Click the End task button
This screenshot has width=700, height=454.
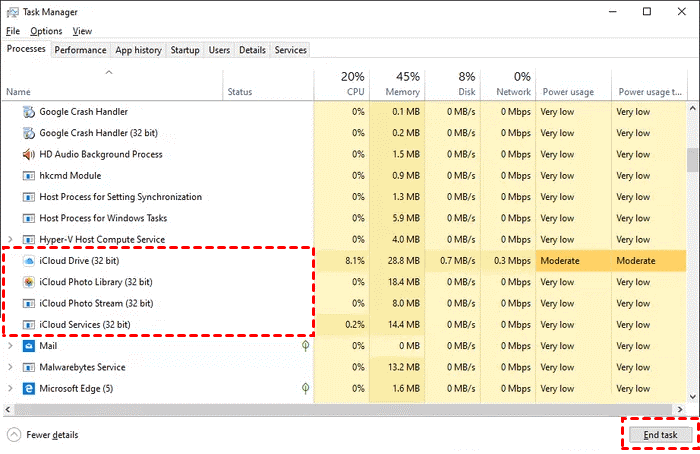pyautogui.click(x=660, y=435)
